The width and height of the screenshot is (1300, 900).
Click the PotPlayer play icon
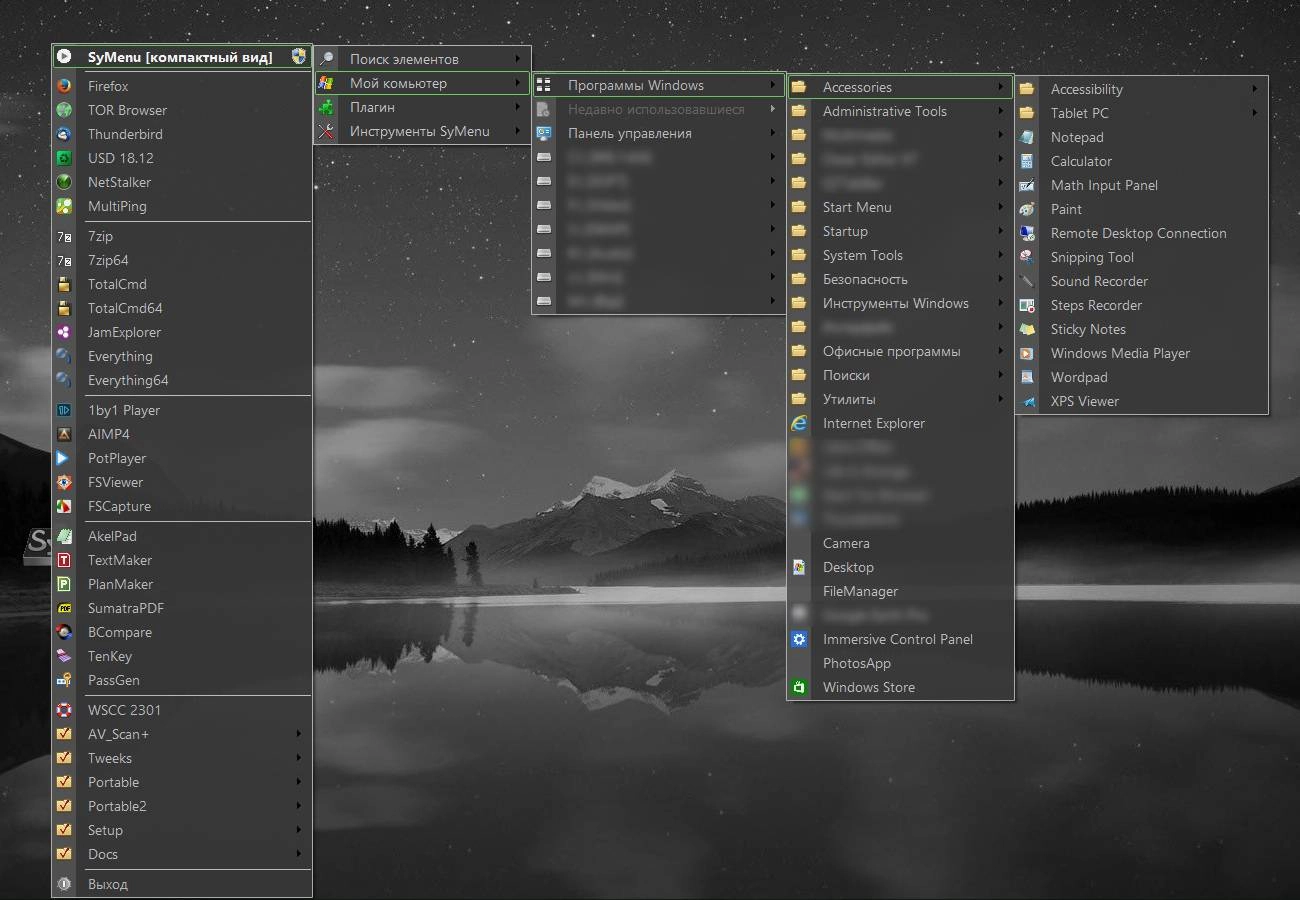[64, 458]
